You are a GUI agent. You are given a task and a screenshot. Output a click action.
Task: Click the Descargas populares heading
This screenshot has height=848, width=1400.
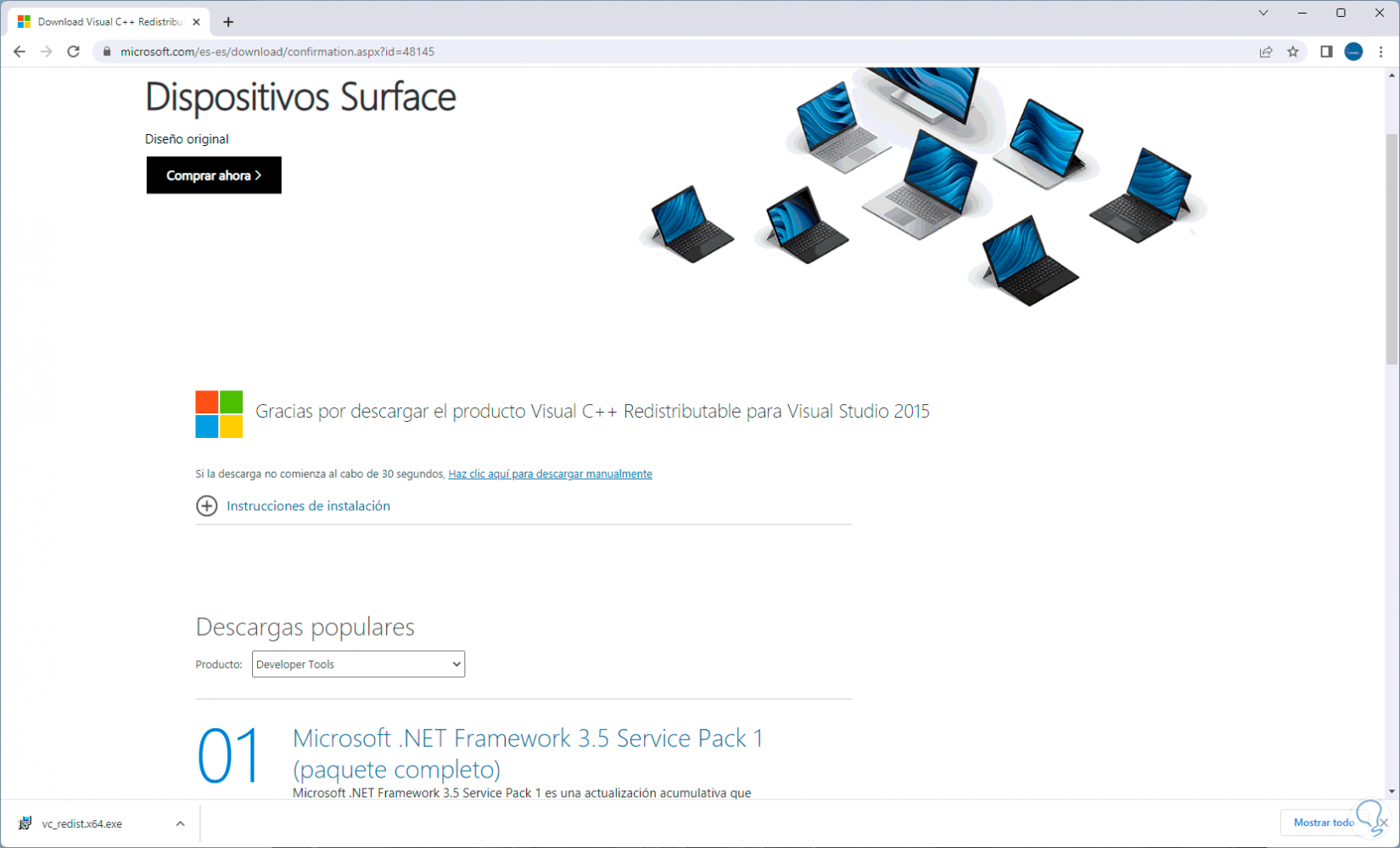pyautogui.click(x=305, y=626)
